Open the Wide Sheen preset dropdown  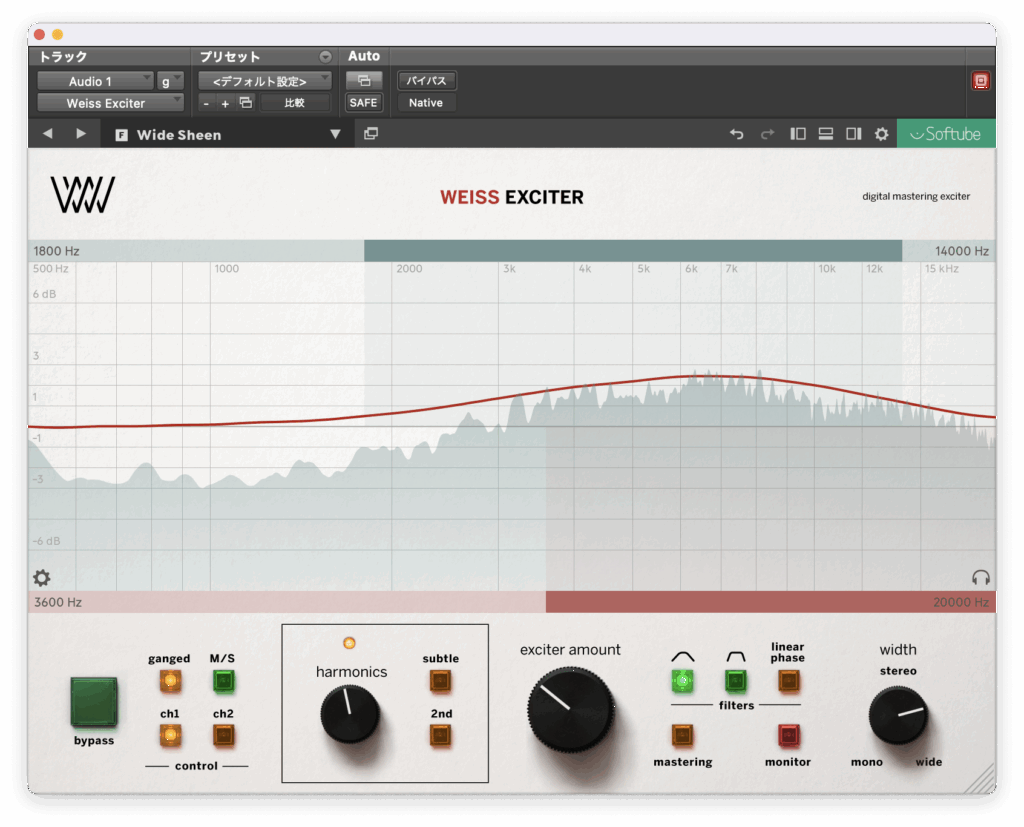click(335, 134)
